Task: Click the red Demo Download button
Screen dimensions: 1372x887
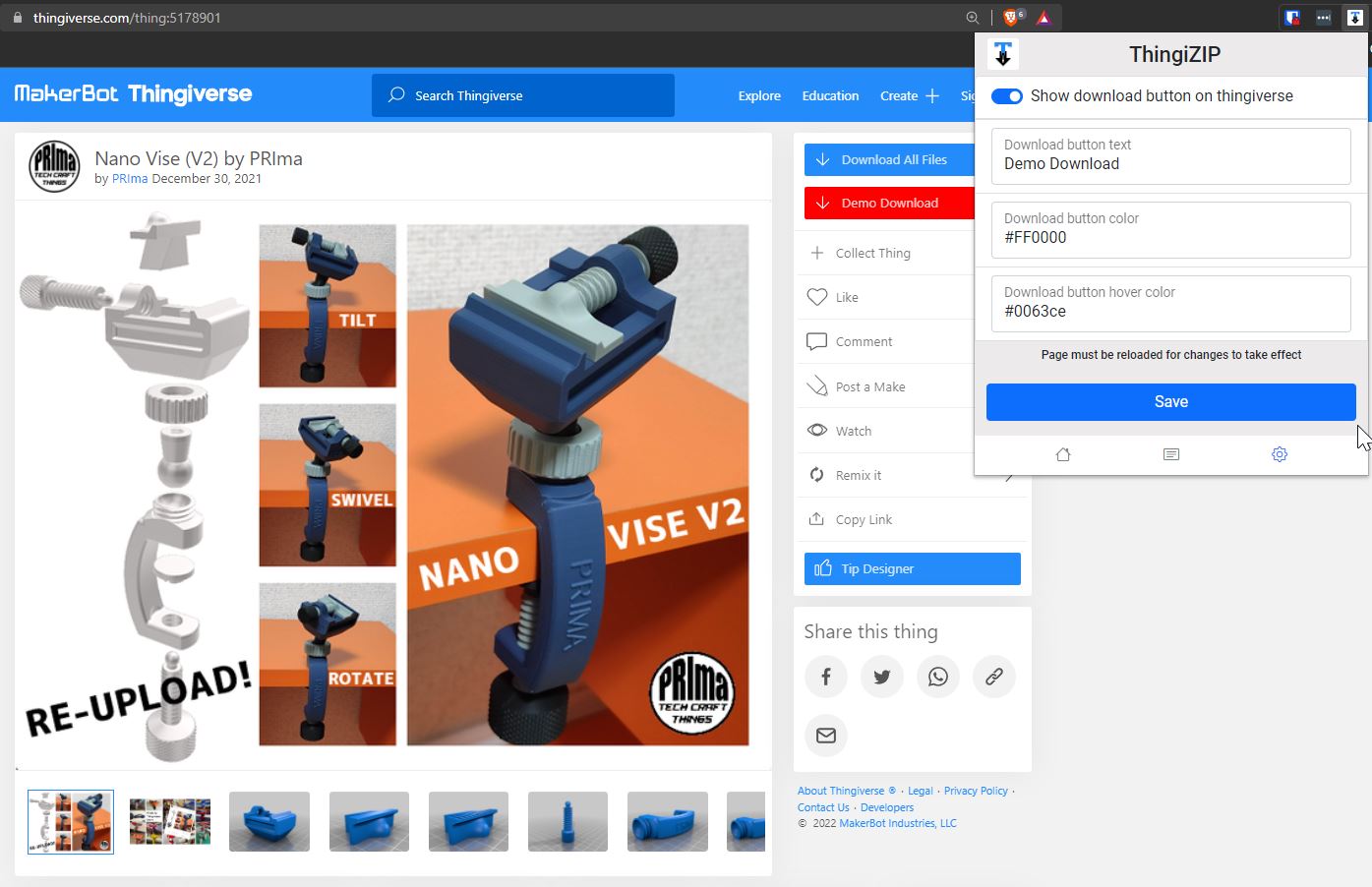Action: (x=889, y=203)
